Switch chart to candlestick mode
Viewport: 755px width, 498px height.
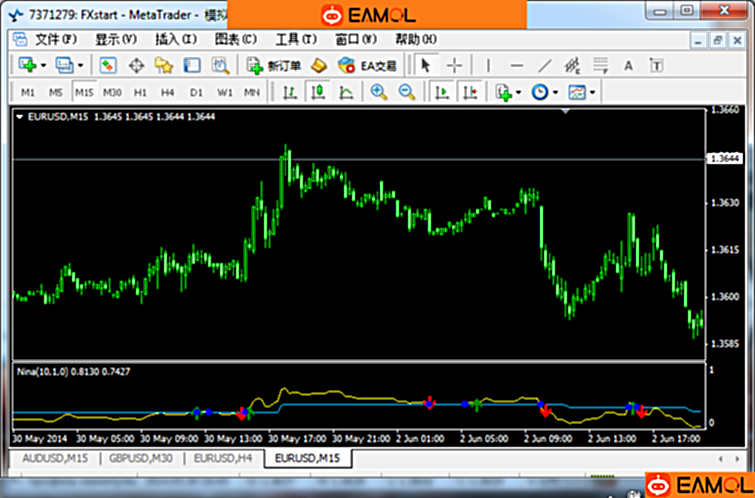318,92
